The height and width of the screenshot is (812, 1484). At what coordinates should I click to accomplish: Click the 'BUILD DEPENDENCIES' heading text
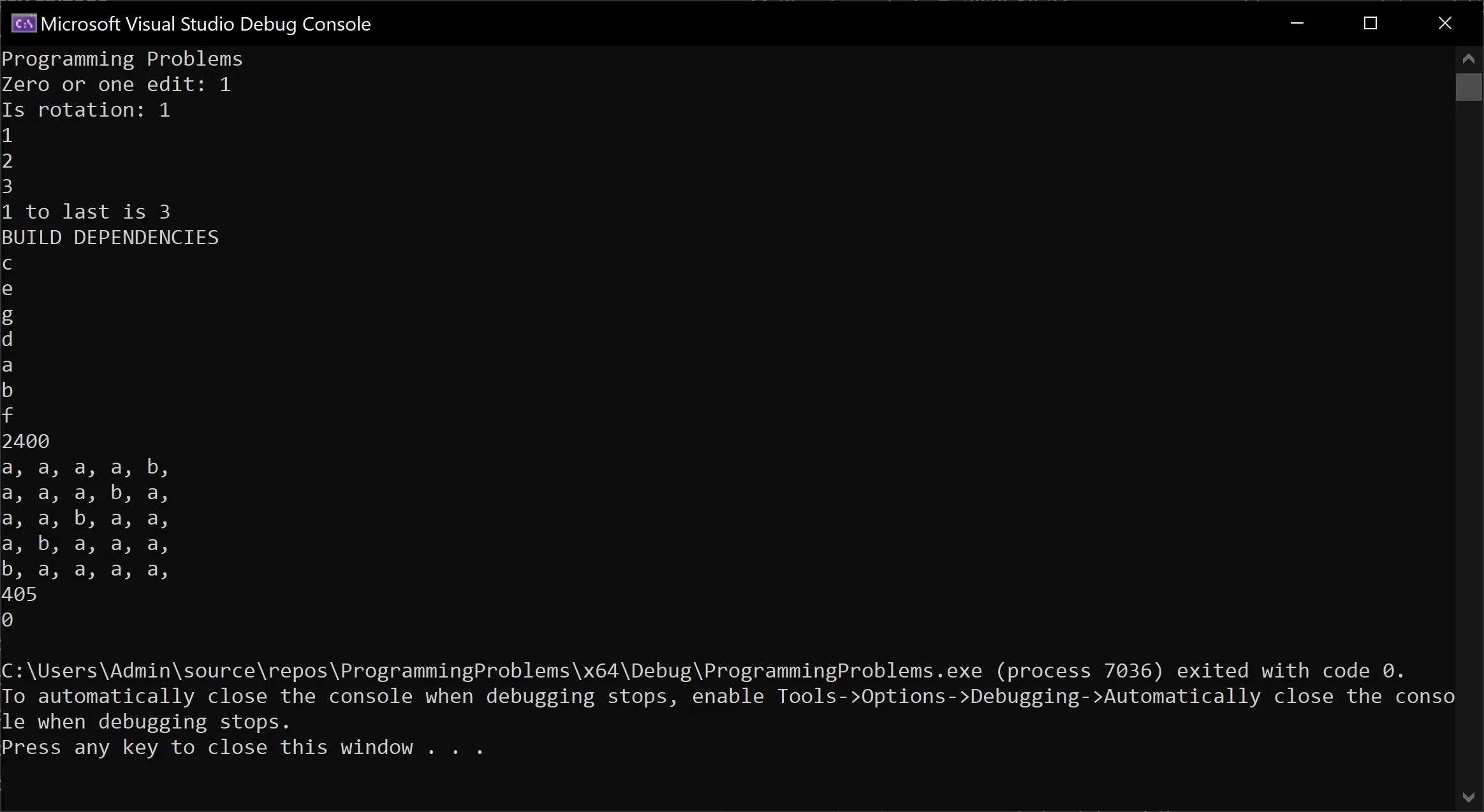110,238
